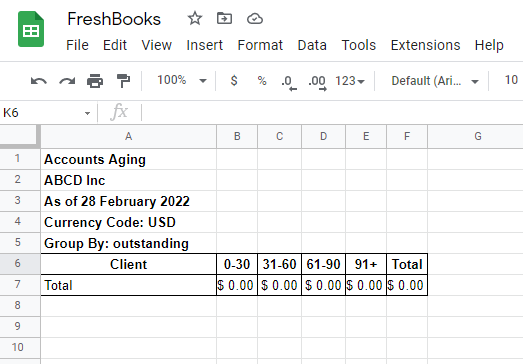Viewport: 523px width, 364px height.
Task: Select the 91+ header cell
Action: coord(366,264)
